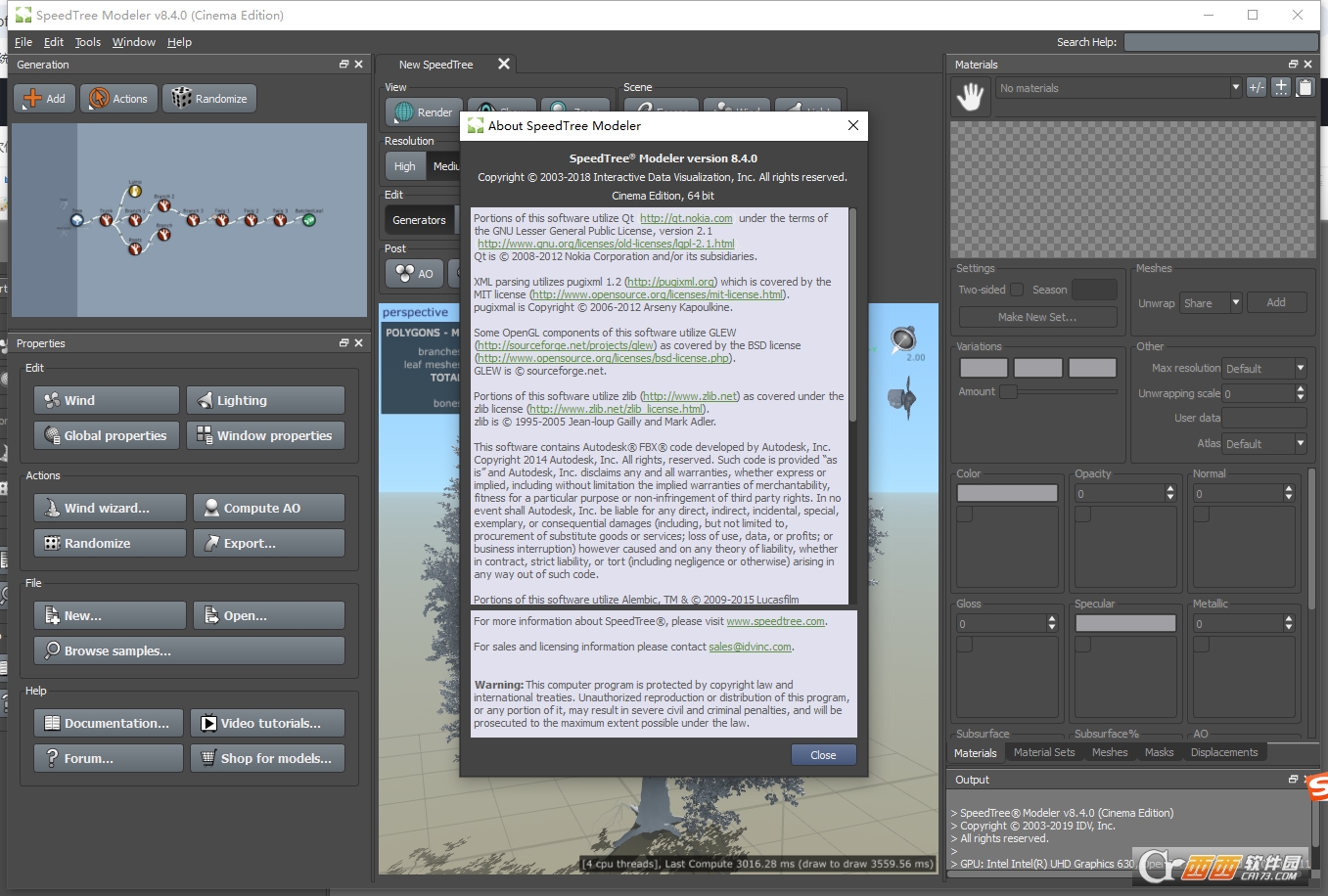Open Shop for models

(x=267, y=758)
